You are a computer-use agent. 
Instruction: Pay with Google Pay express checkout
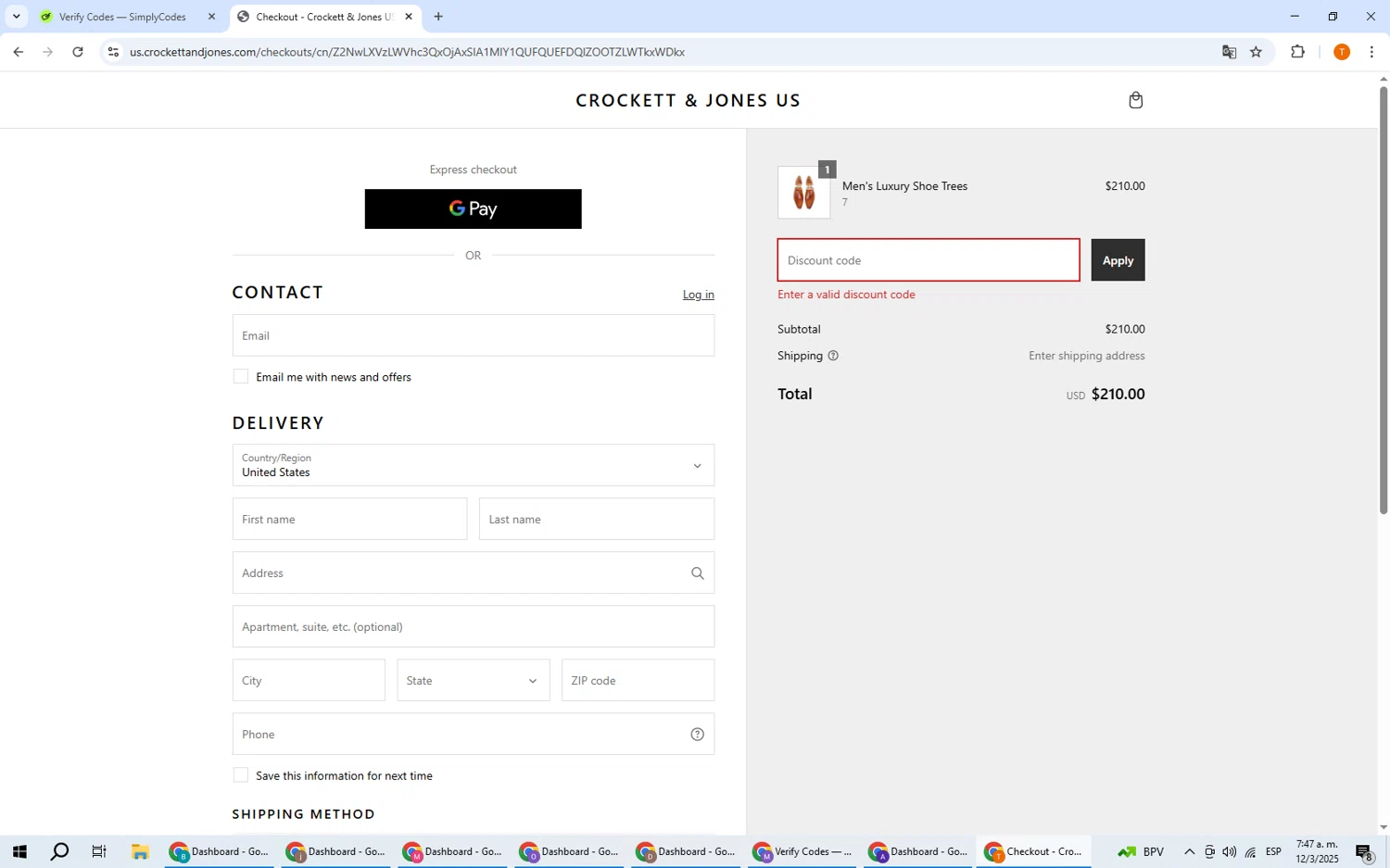pos(474,209)
